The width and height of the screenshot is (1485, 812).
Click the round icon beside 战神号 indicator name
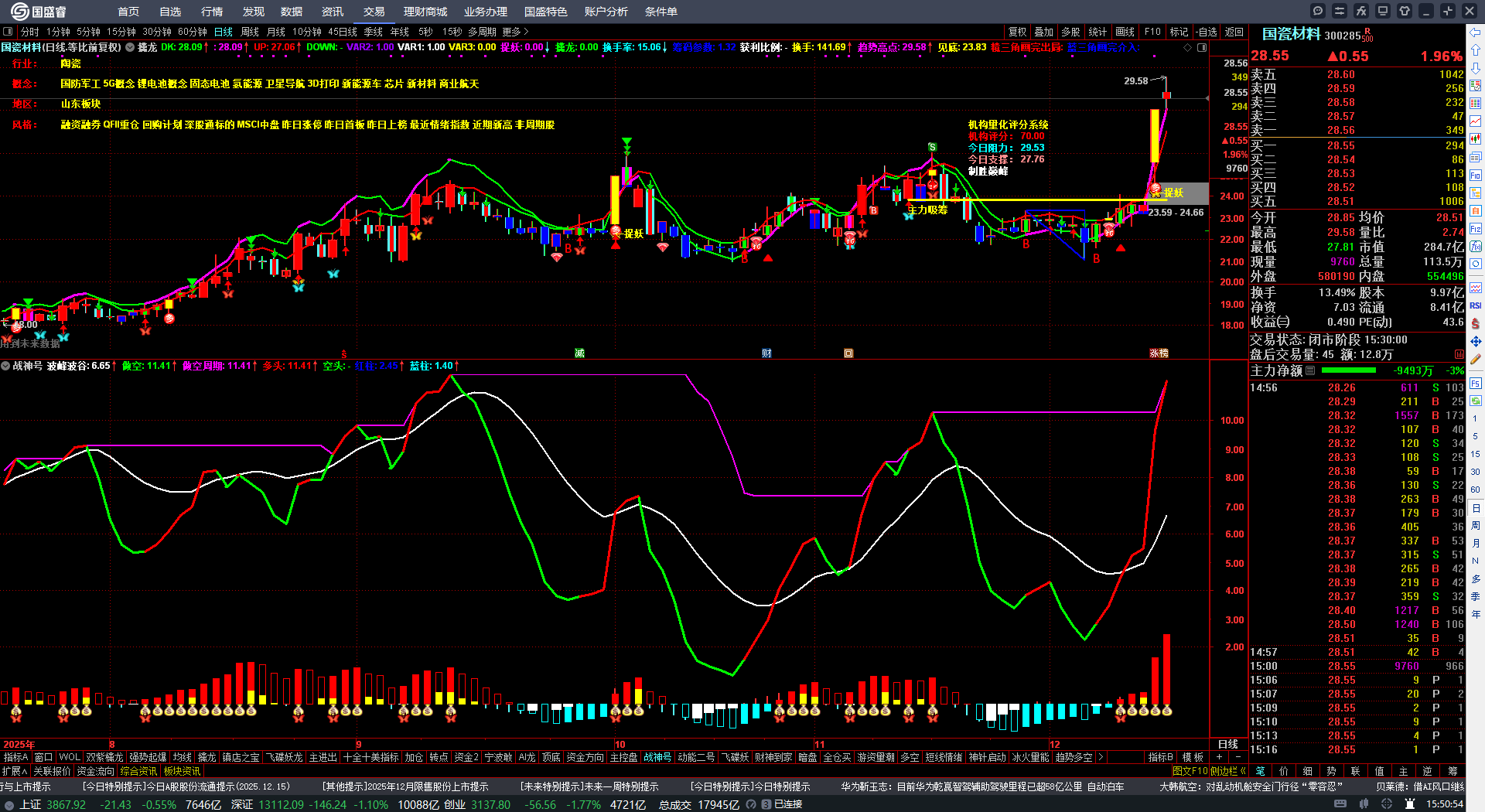click(x=5, y=366)
